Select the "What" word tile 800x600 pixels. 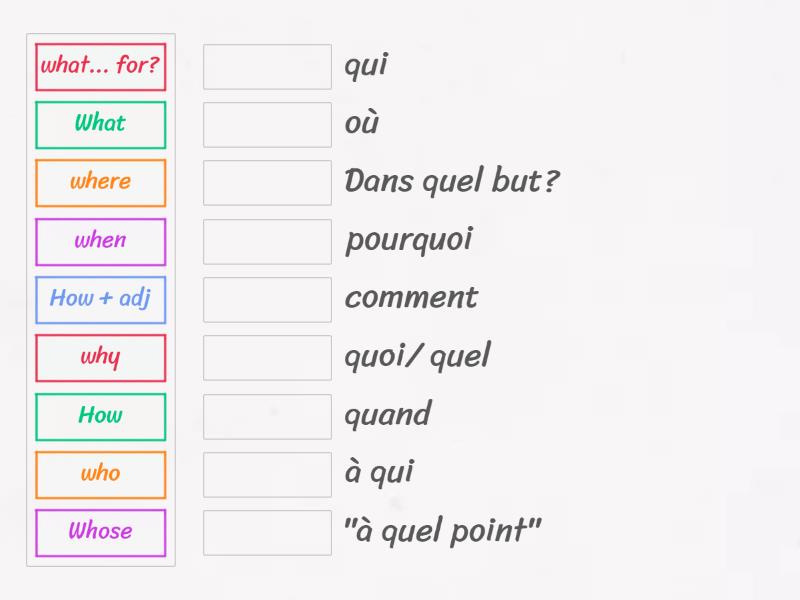100,125
